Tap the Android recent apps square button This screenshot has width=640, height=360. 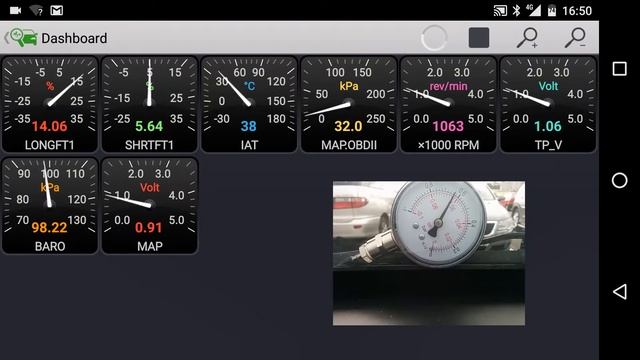[x=620, y=69]
